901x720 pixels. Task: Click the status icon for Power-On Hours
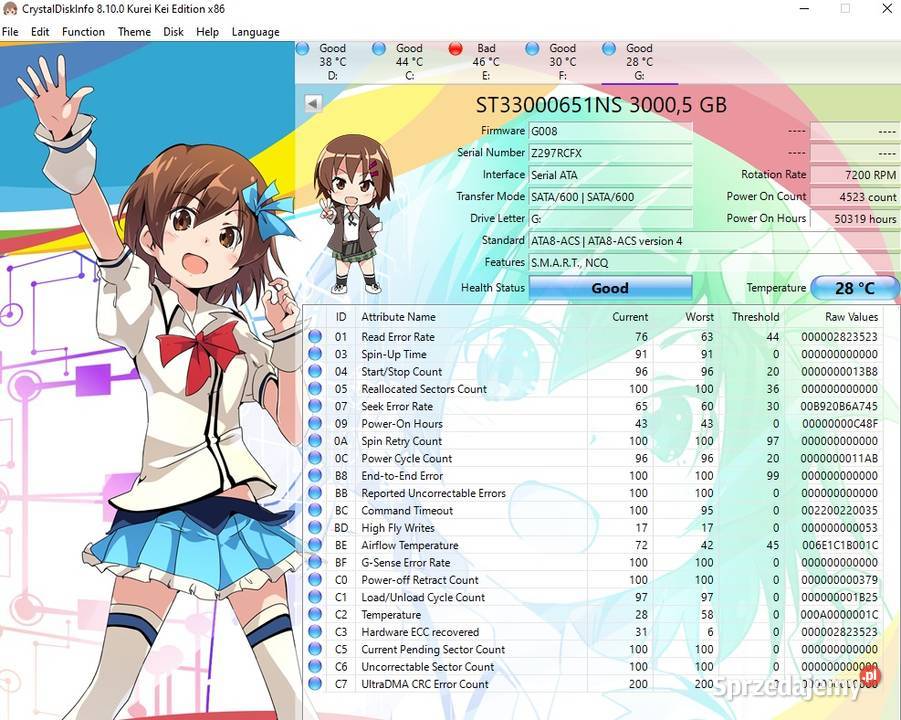(315, 423)
